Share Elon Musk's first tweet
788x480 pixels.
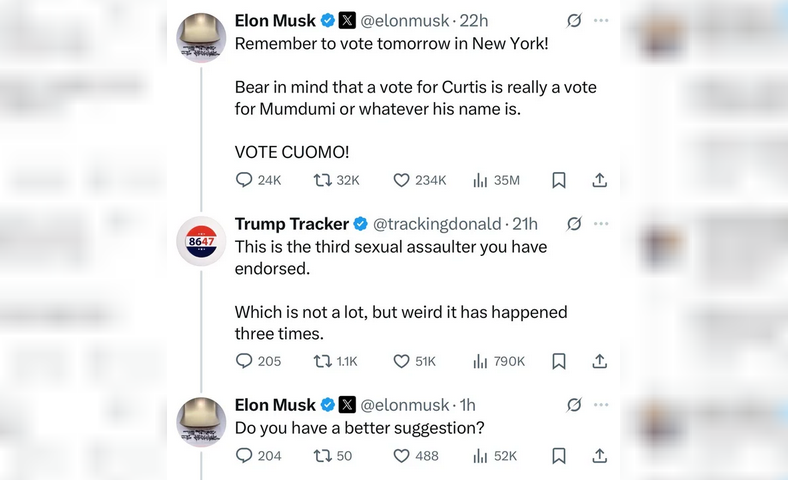point(599,180)
